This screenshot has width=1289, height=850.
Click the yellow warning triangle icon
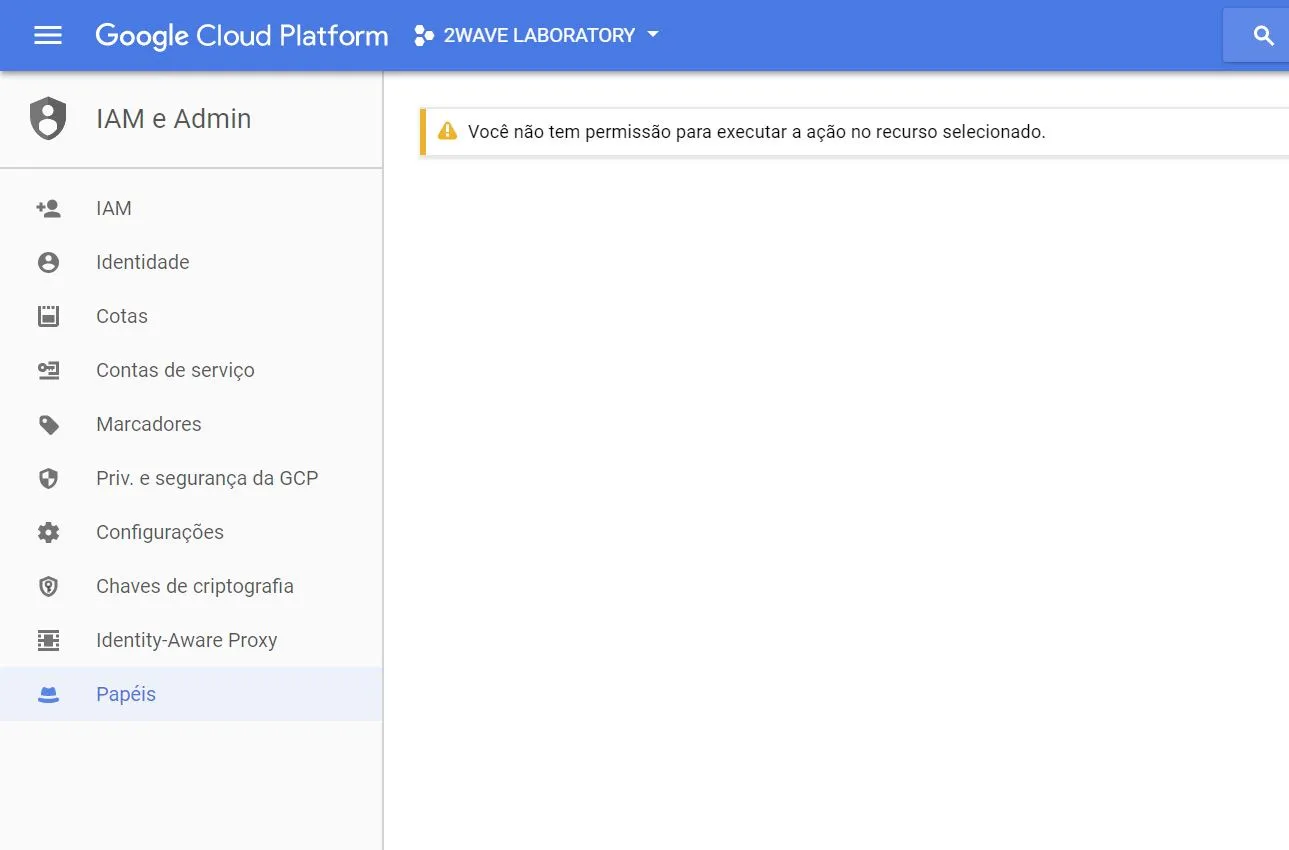pos(447,131)
